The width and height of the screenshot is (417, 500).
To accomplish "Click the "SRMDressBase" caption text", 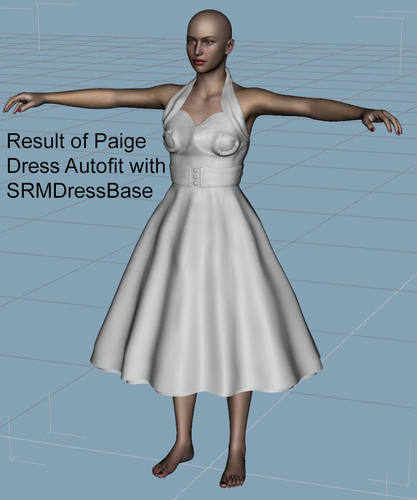I will 80,191.
